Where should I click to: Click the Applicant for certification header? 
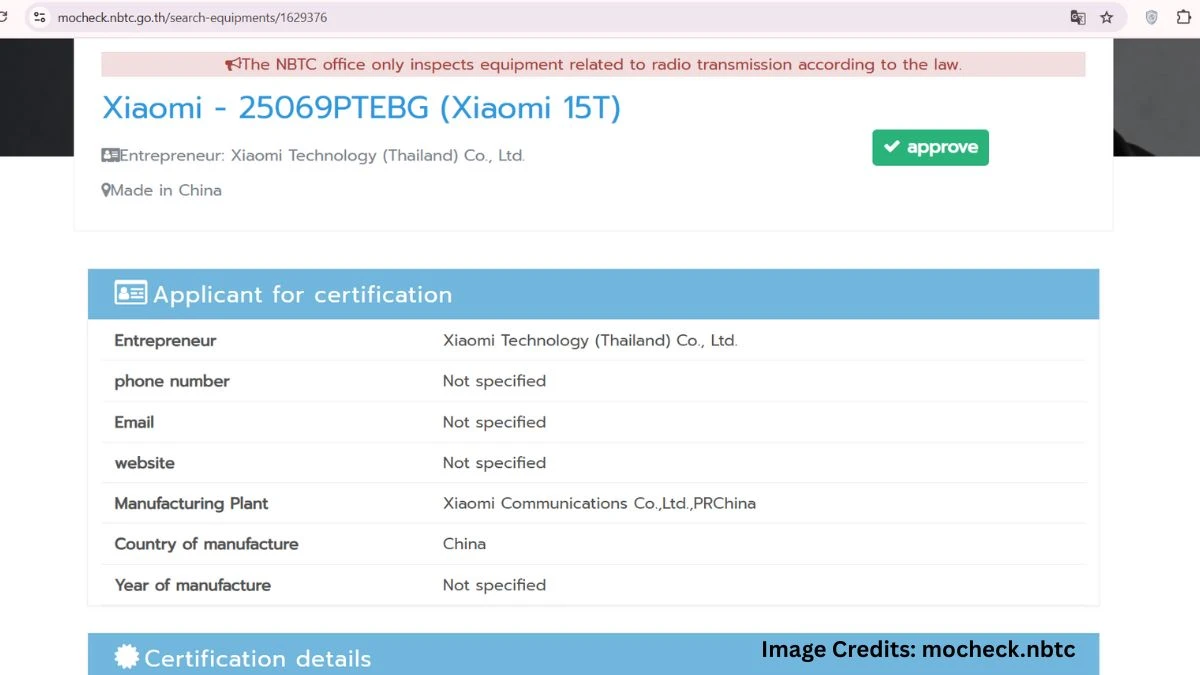593,294
